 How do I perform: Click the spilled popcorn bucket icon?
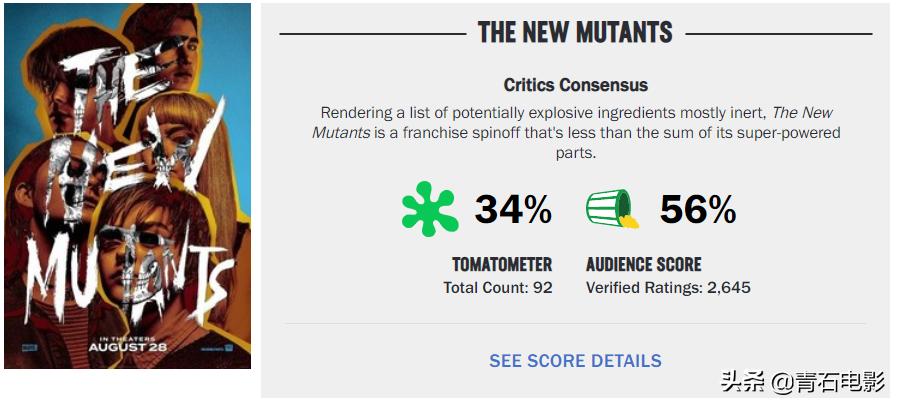[612, 209]
